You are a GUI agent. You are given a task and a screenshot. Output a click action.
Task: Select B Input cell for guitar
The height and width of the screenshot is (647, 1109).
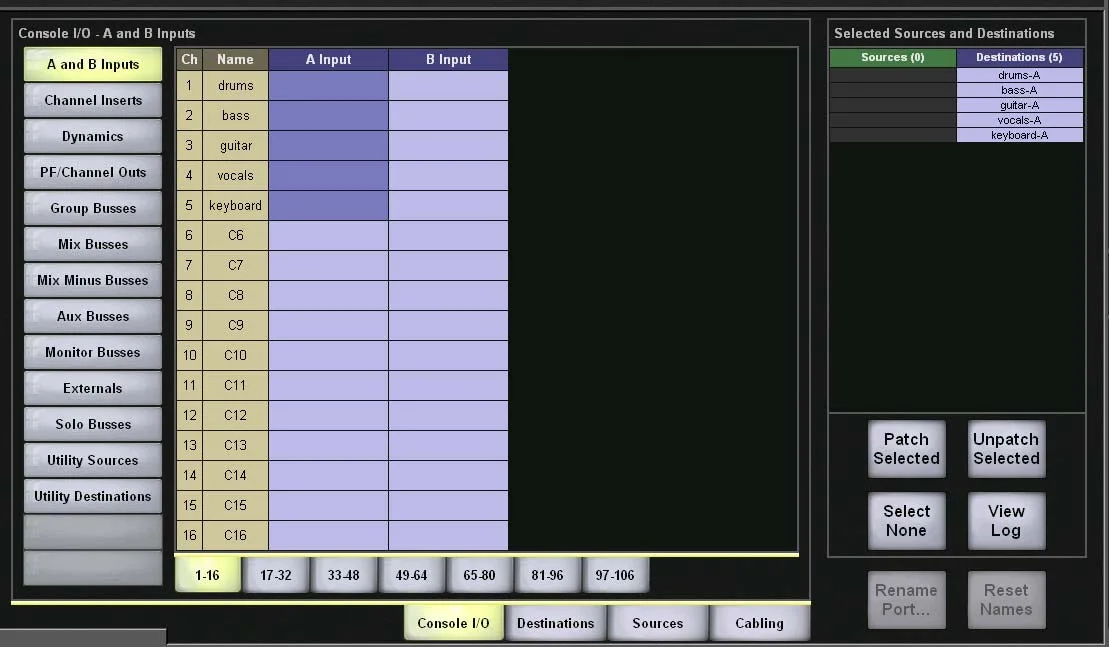tap(448, 146)
